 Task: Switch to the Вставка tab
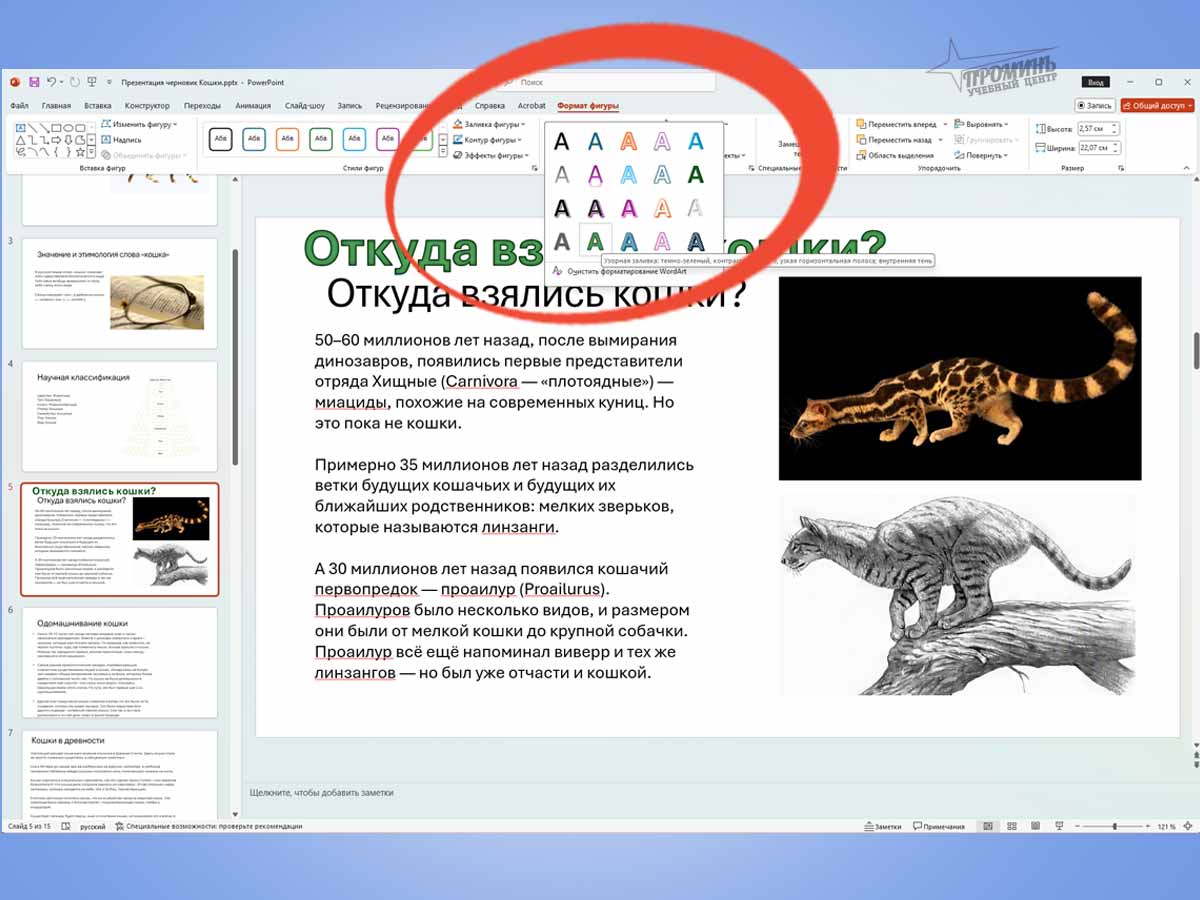point(98,106)
